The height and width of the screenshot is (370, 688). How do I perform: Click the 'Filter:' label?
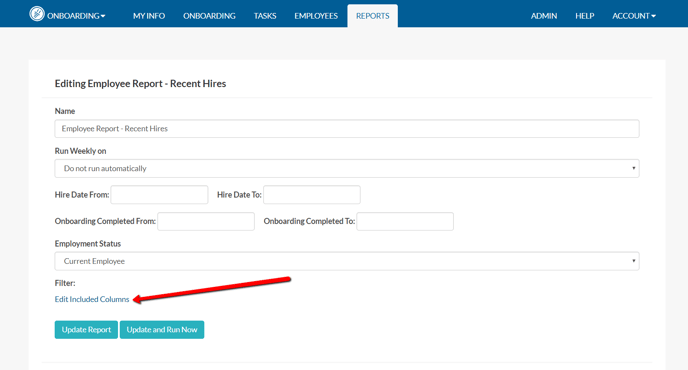(65, 283)
